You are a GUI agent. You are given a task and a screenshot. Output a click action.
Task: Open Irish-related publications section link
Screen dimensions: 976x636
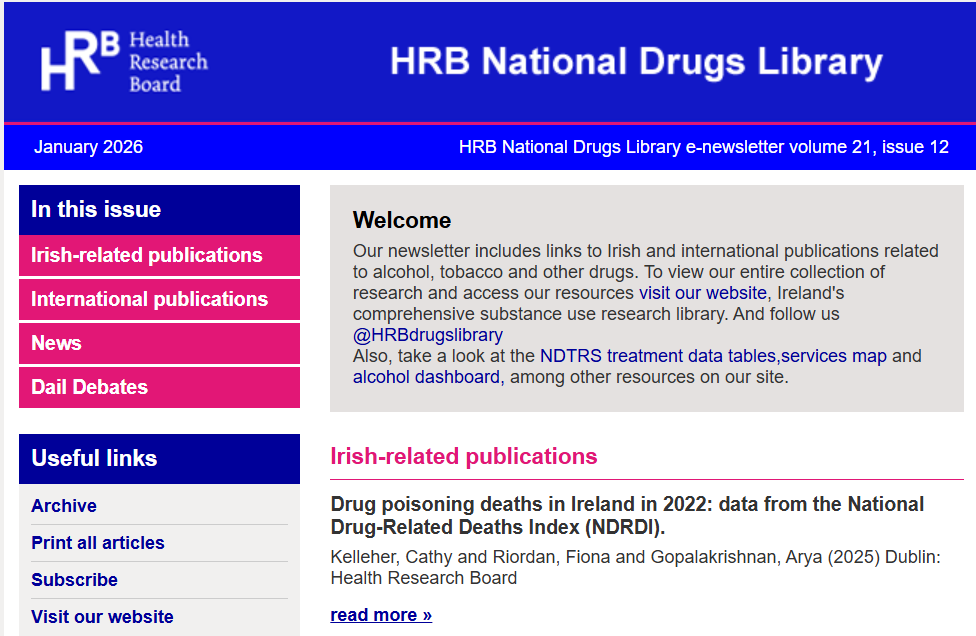coord(159,255)
